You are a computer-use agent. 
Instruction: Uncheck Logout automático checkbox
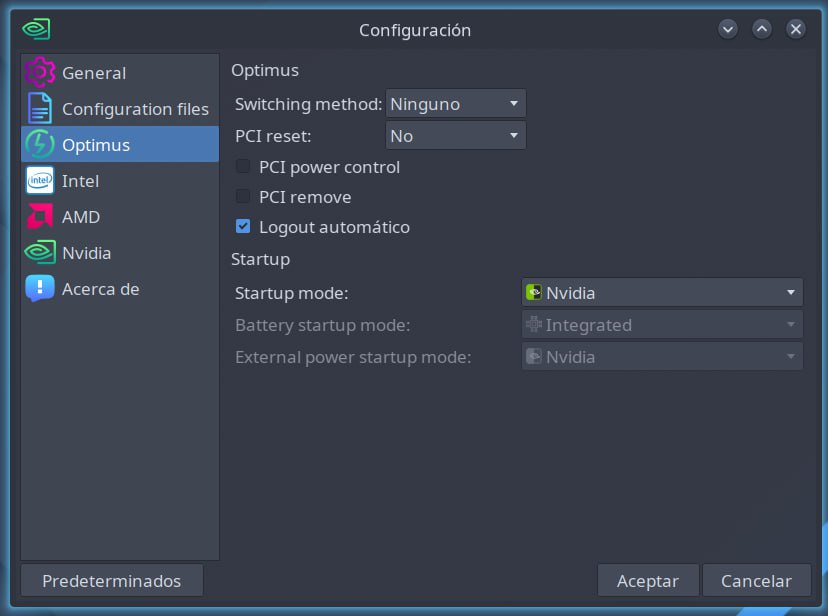point(243,226)
